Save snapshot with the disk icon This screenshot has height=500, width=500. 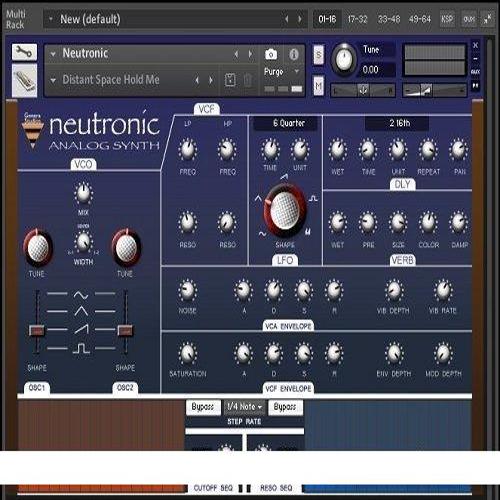[230, 80]
